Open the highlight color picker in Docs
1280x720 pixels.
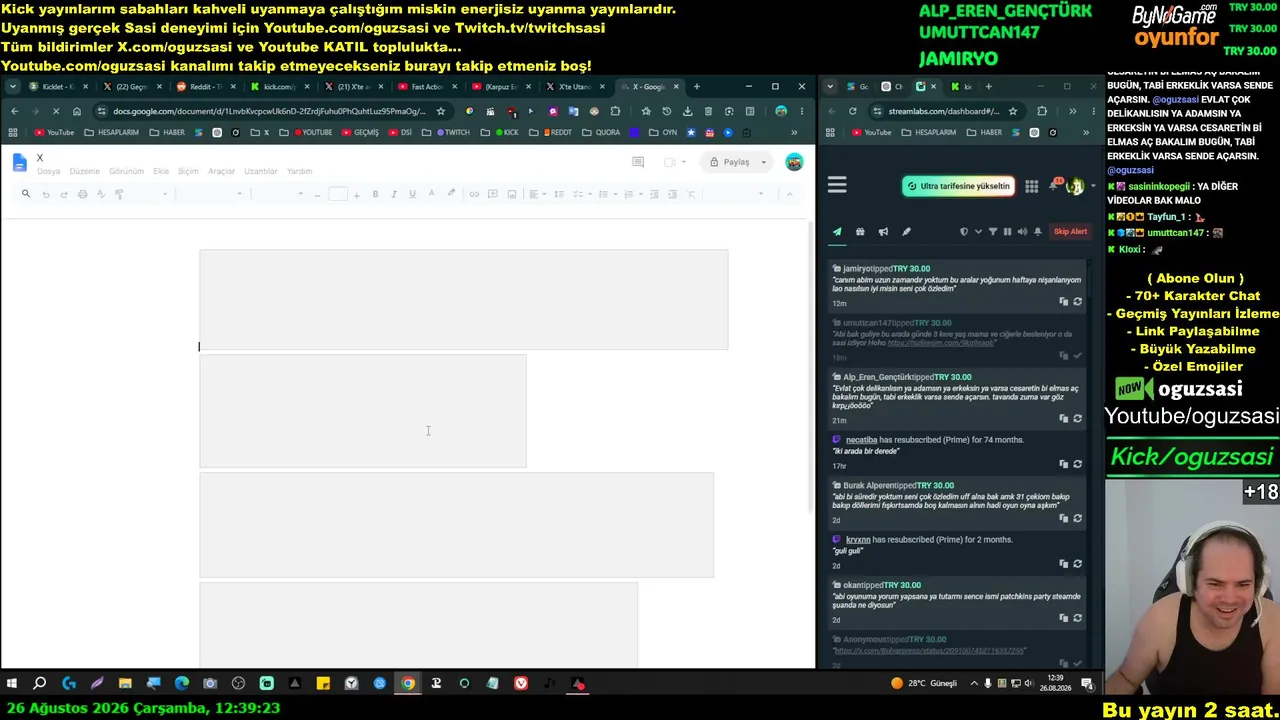[451, 194]
